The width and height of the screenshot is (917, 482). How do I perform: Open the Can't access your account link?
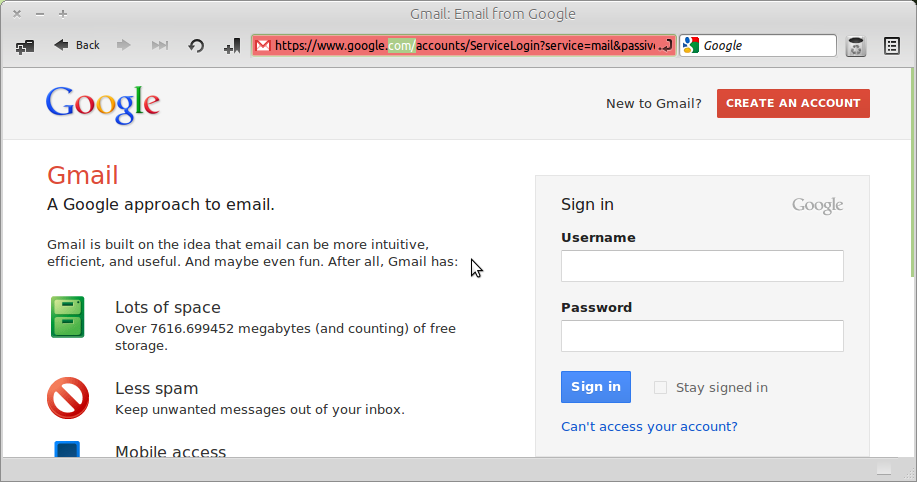point(649,426)
